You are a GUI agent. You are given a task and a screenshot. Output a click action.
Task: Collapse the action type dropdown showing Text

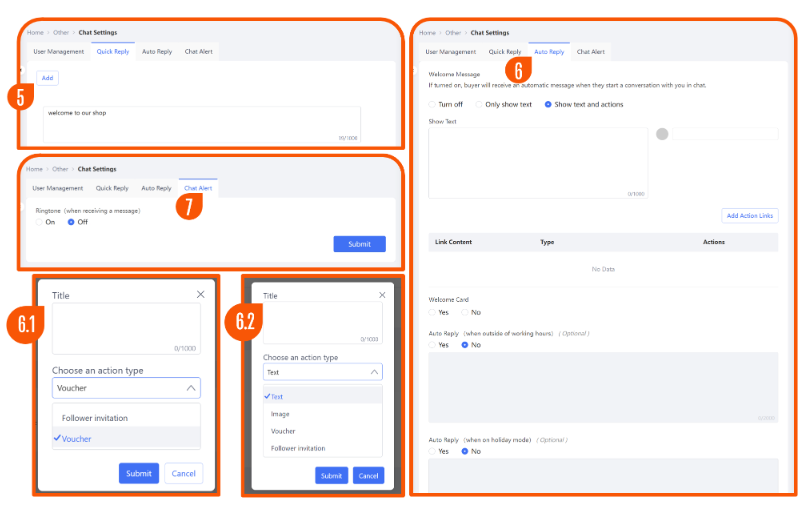pyautogui.click(x=375, y=372)
